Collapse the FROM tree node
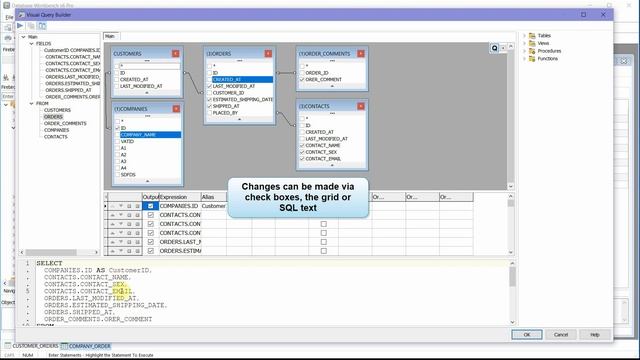 31,104
